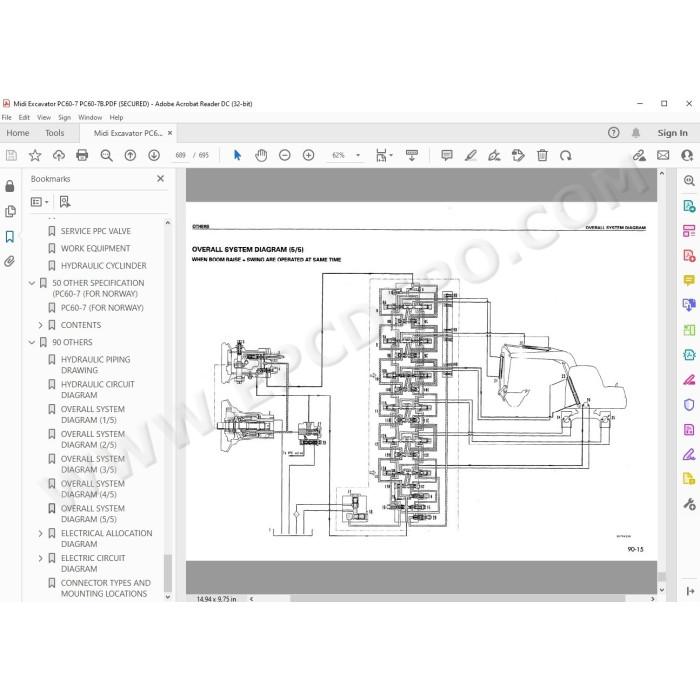
Task: Print the document with the printer icon
Action: coord(82,155)
